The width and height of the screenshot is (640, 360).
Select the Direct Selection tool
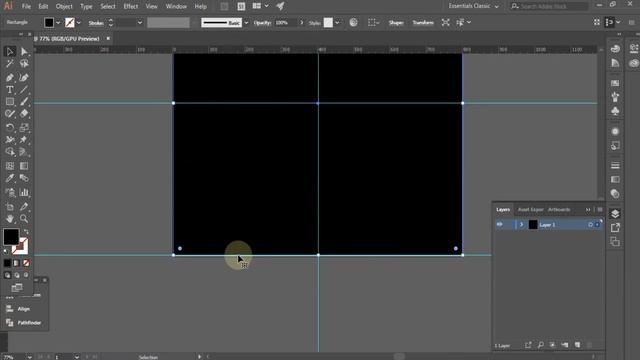point(24,51)
